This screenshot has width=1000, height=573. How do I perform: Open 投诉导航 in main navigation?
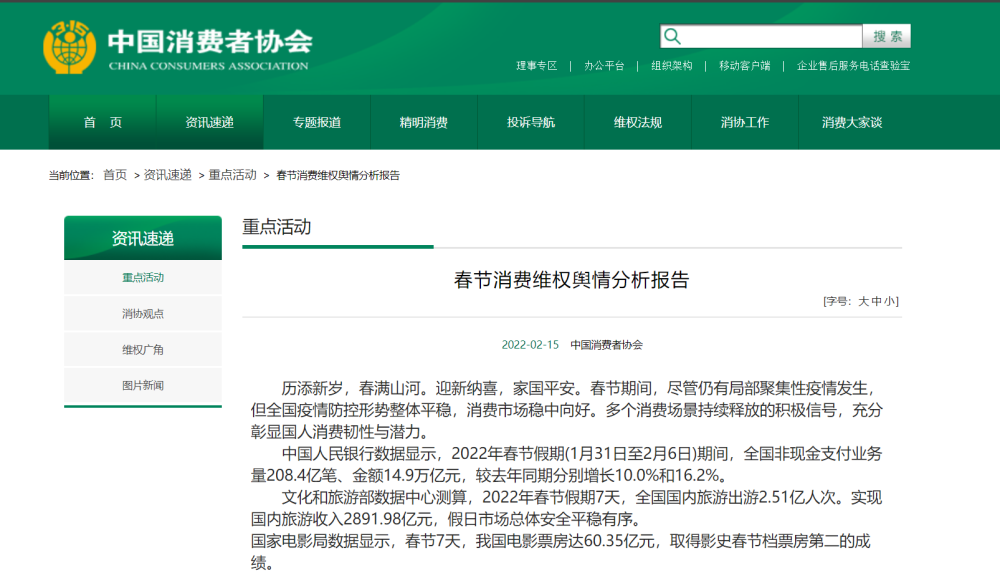click(531, 123)
